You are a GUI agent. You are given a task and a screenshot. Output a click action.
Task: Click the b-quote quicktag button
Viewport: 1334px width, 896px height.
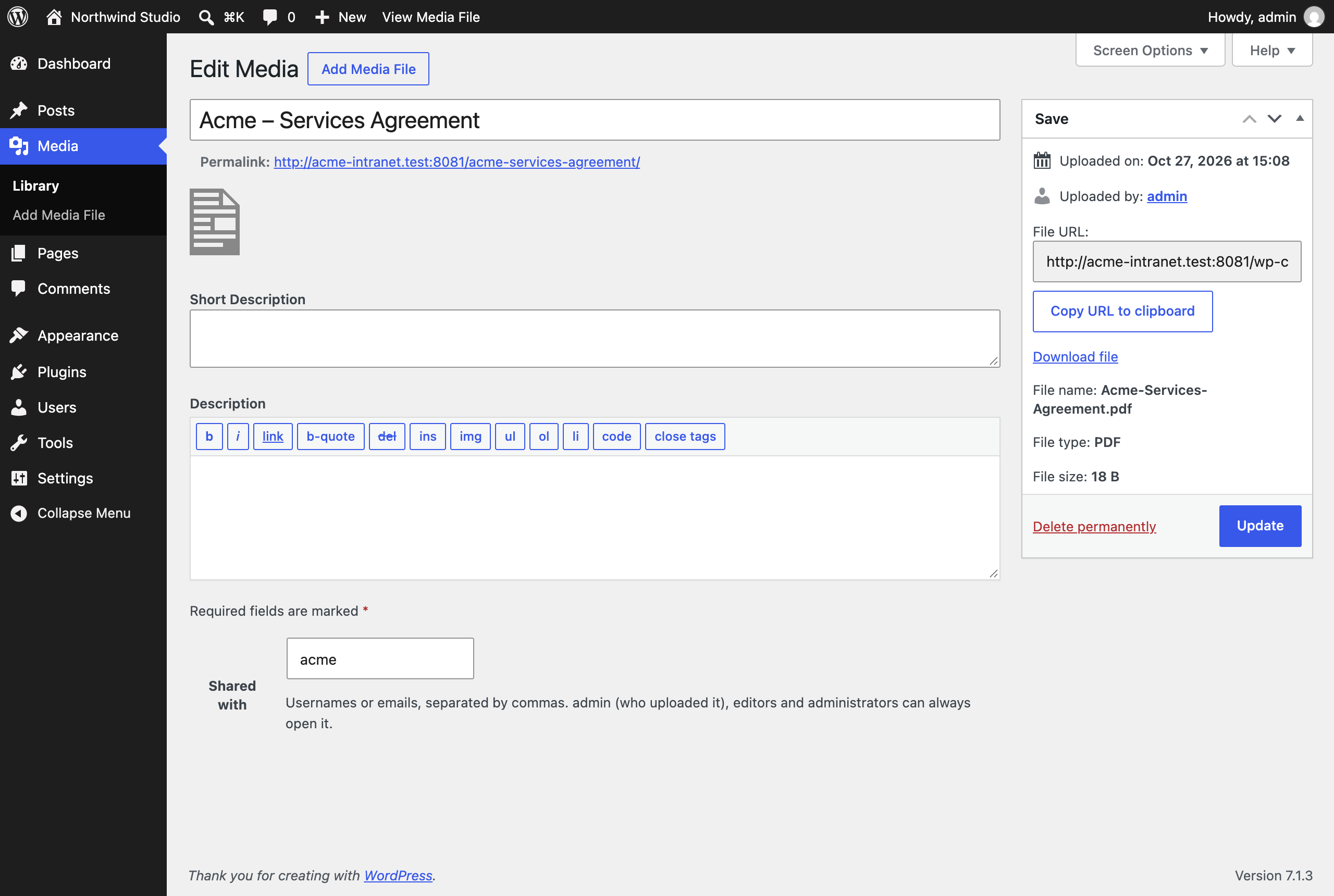(x=330, y=437)
